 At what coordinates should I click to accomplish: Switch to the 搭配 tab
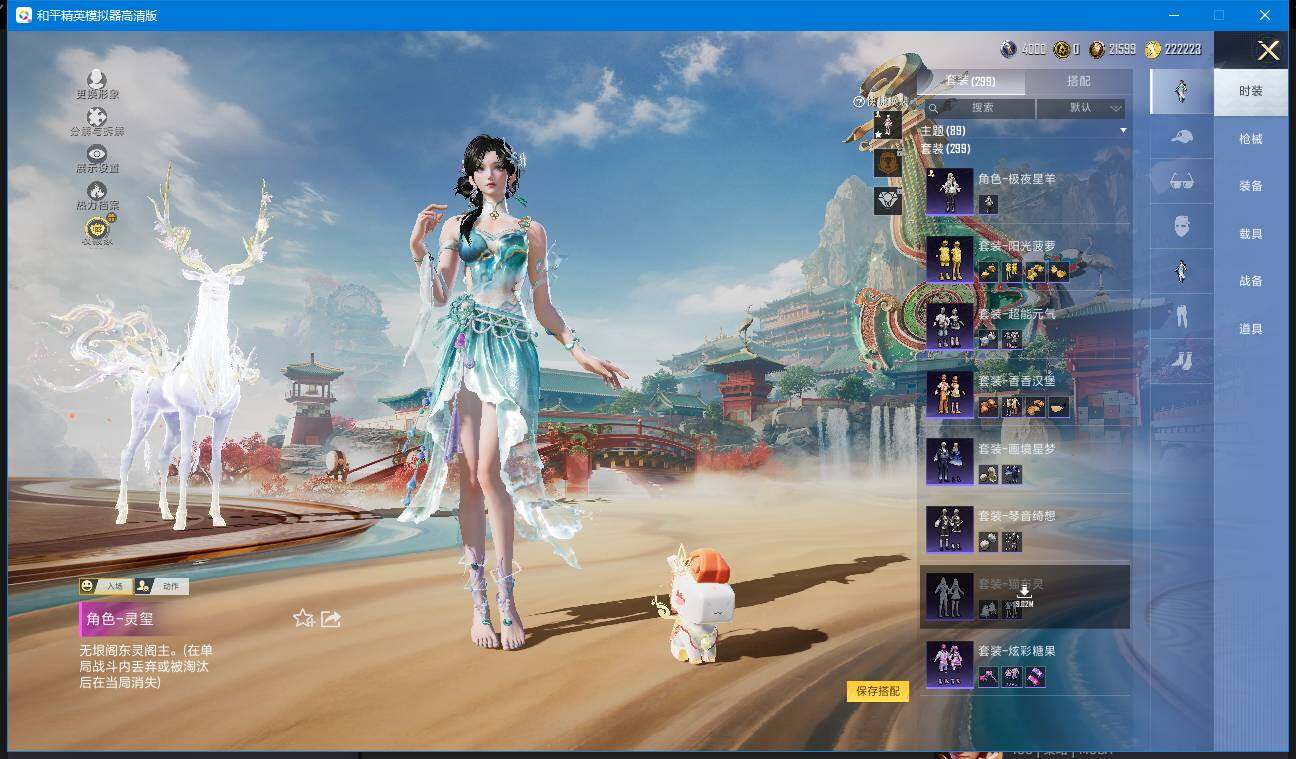pyautogui.click(x=1079, y=81)
